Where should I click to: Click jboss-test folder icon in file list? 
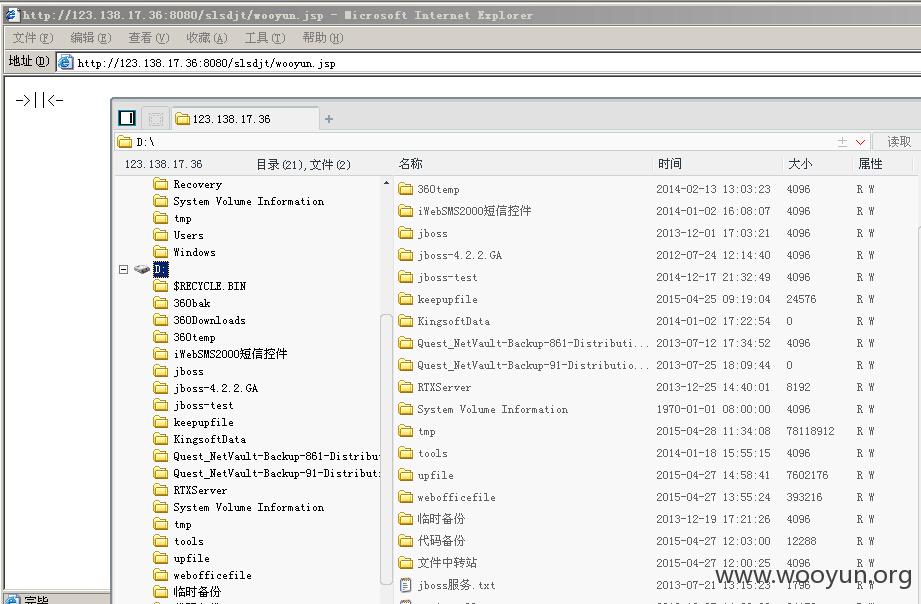pyautogui.click(x=405, y=277)
